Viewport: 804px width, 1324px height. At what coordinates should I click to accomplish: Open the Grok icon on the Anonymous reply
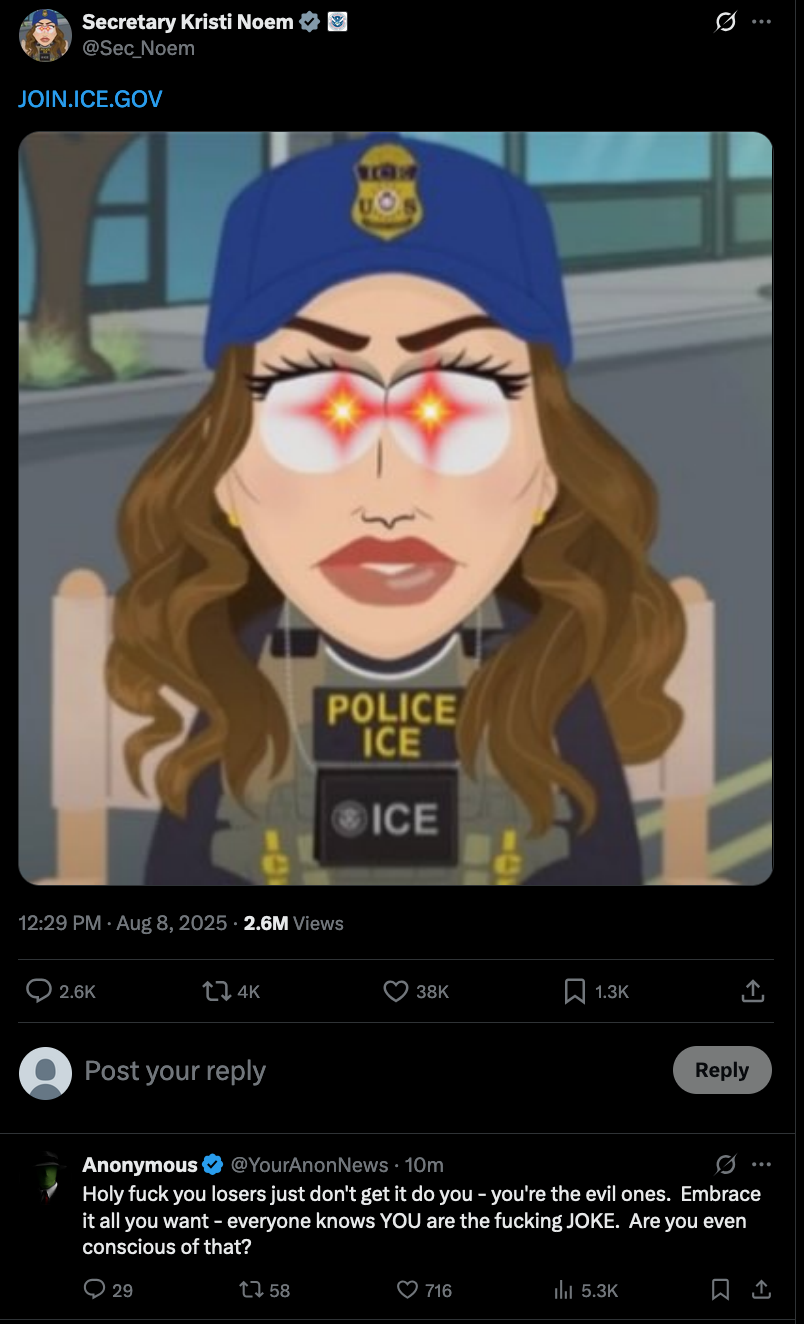726,1164
